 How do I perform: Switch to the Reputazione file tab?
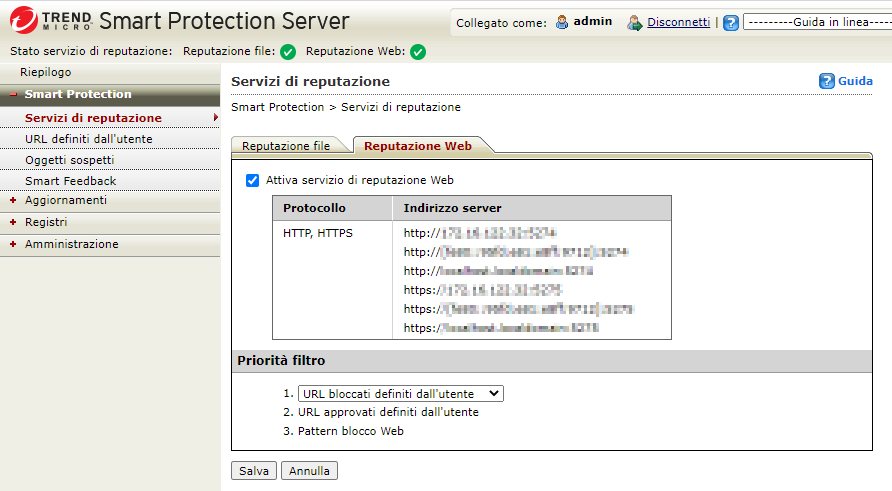tap(286, 146)
